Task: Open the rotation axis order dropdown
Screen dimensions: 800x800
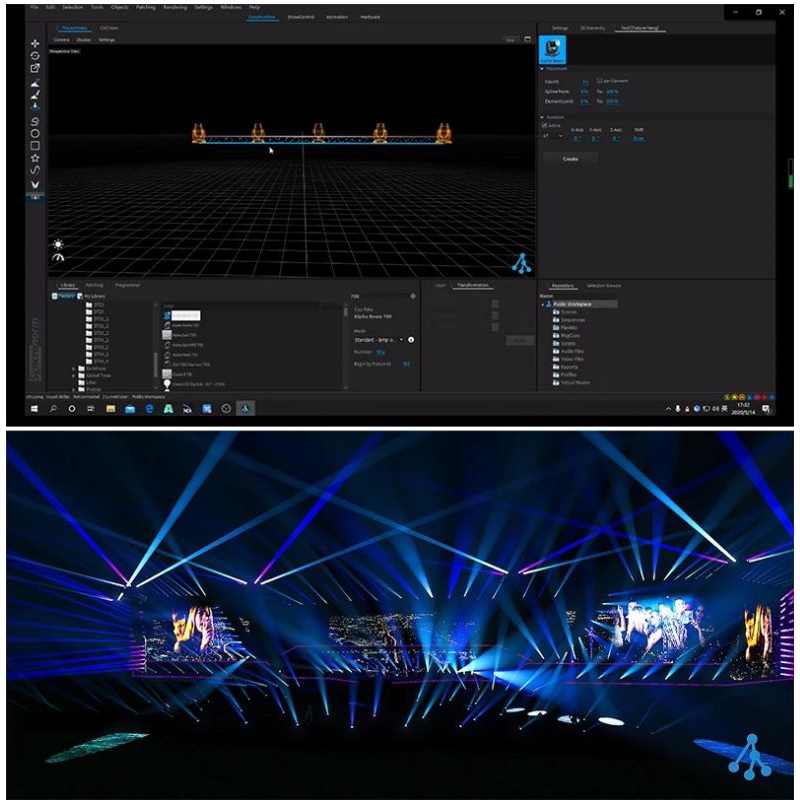Action: click(553, 136)
